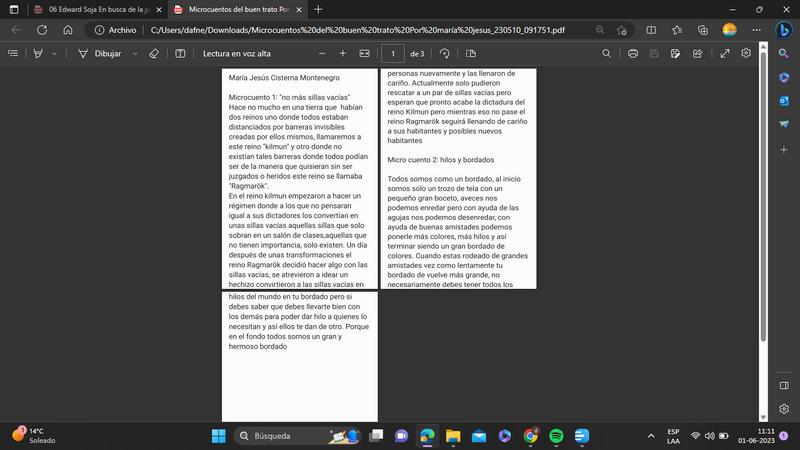Toggle the sidebar layout button
The image size is (800, 450).
(x=784, y=385)
